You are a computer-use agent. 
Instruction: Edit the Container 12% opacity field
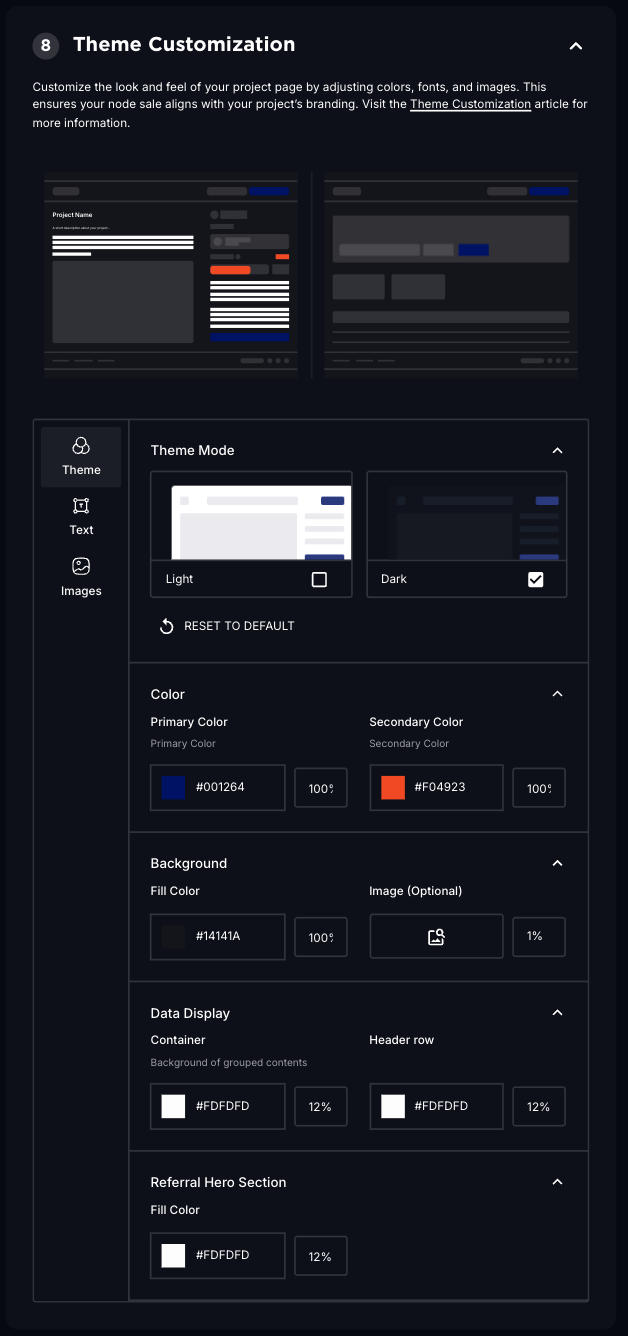click(321, 1106)
